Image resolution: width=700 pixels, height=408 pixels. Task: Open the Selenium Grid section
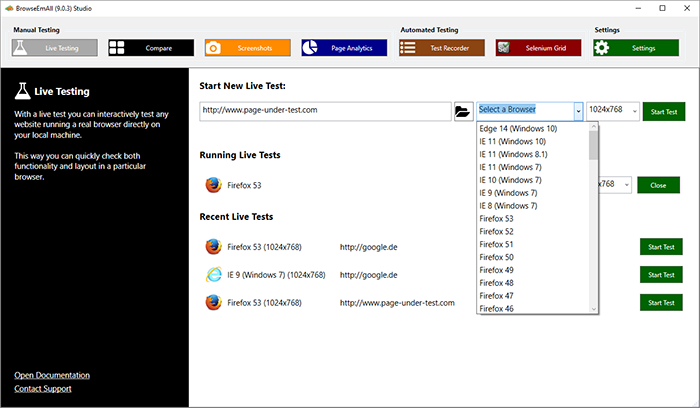(538, 48)
